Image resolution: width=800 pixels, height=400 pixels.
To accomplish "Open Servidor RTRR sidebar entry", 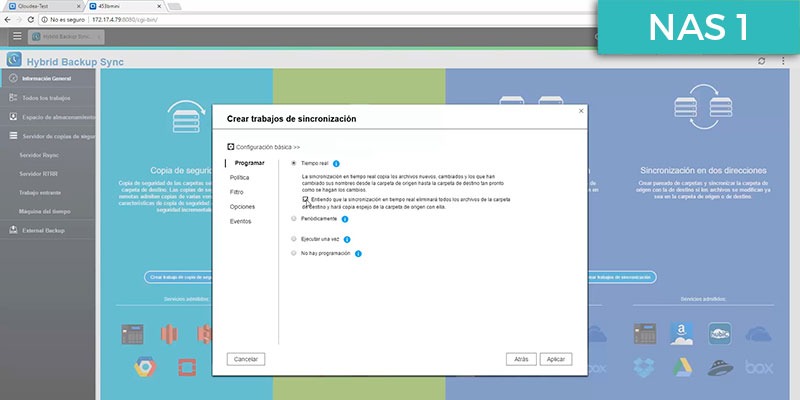I will [x=38, y=174].
